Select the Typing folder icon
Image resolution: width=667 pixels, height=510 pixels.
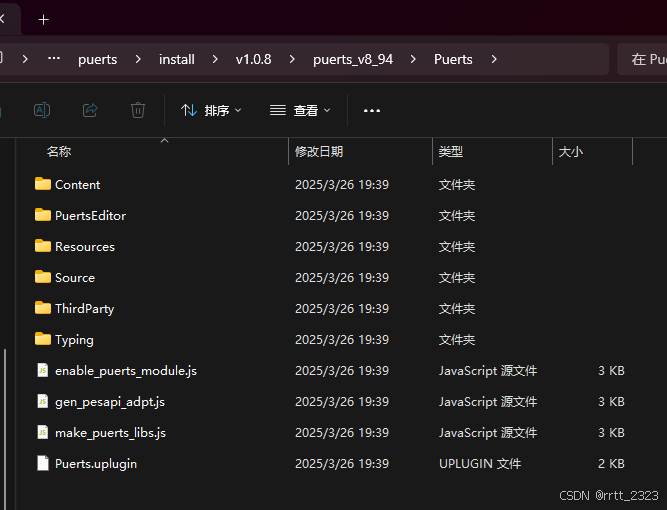[43, 339]
